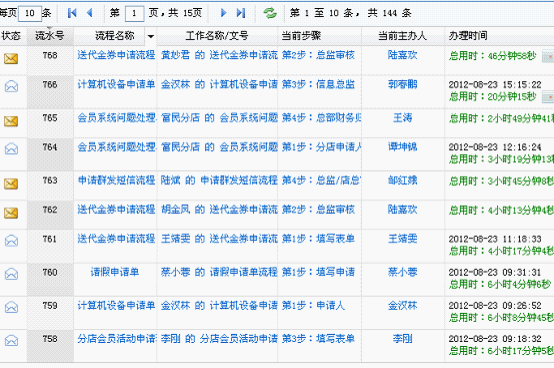Open work item 李刚 的 分店会员活动申请
Viewport: 554px width, 368px height.
(x=219, y=339)
